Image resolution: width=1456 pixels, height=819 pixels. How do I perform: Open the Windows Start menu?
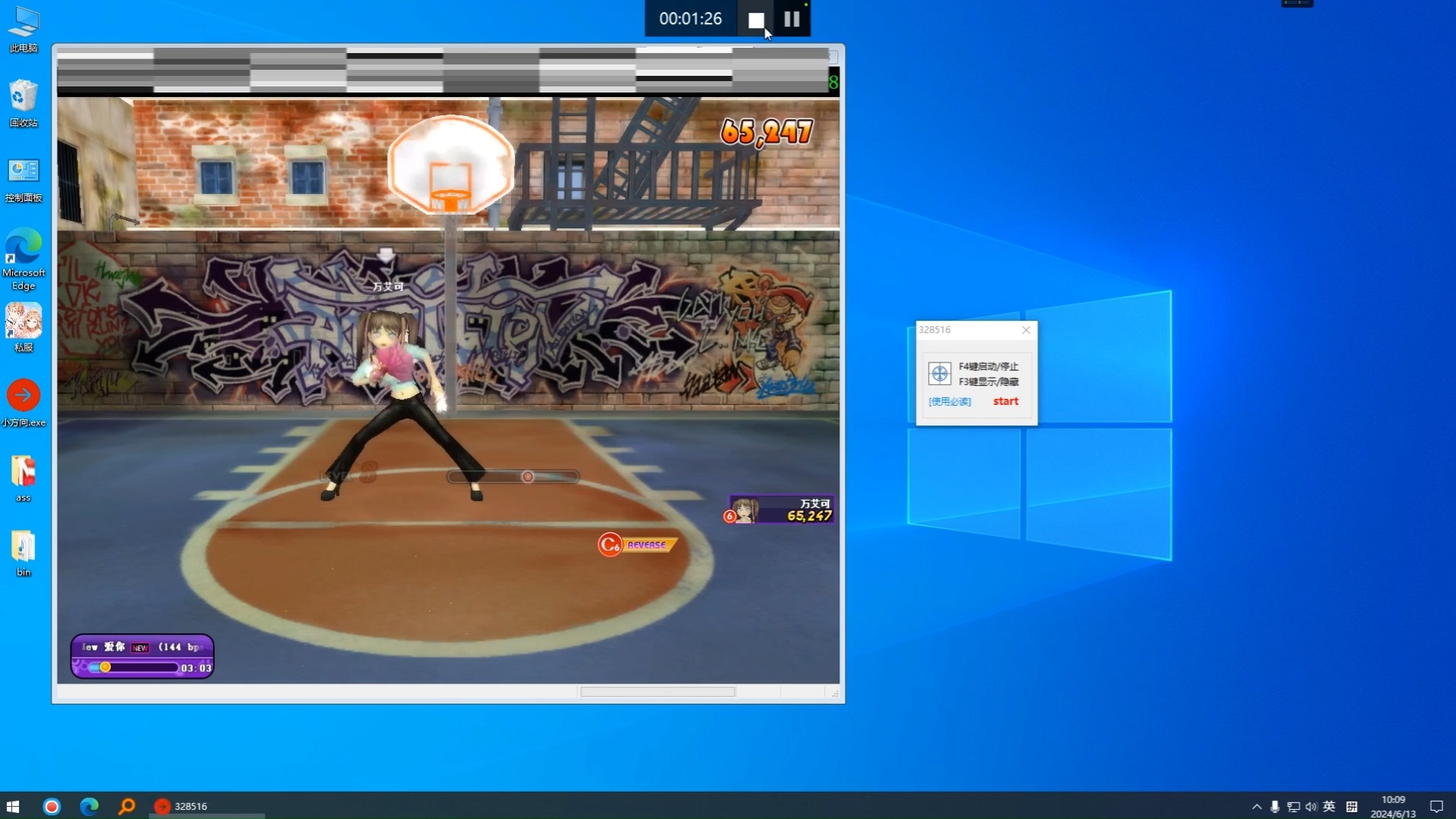pos(13,806)
